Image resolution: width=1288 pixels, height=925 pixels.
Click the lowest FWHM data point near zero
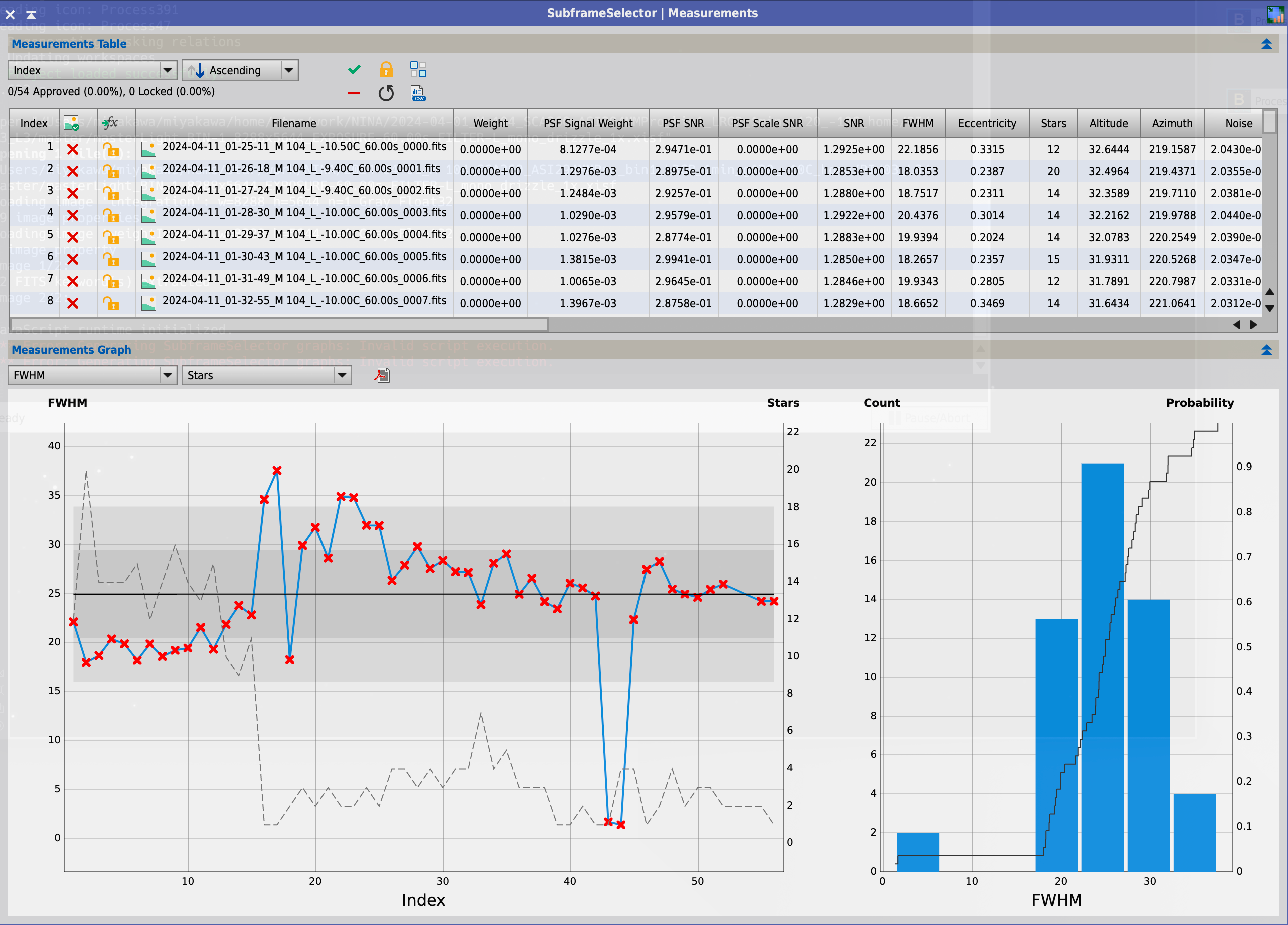pos(621,825)
